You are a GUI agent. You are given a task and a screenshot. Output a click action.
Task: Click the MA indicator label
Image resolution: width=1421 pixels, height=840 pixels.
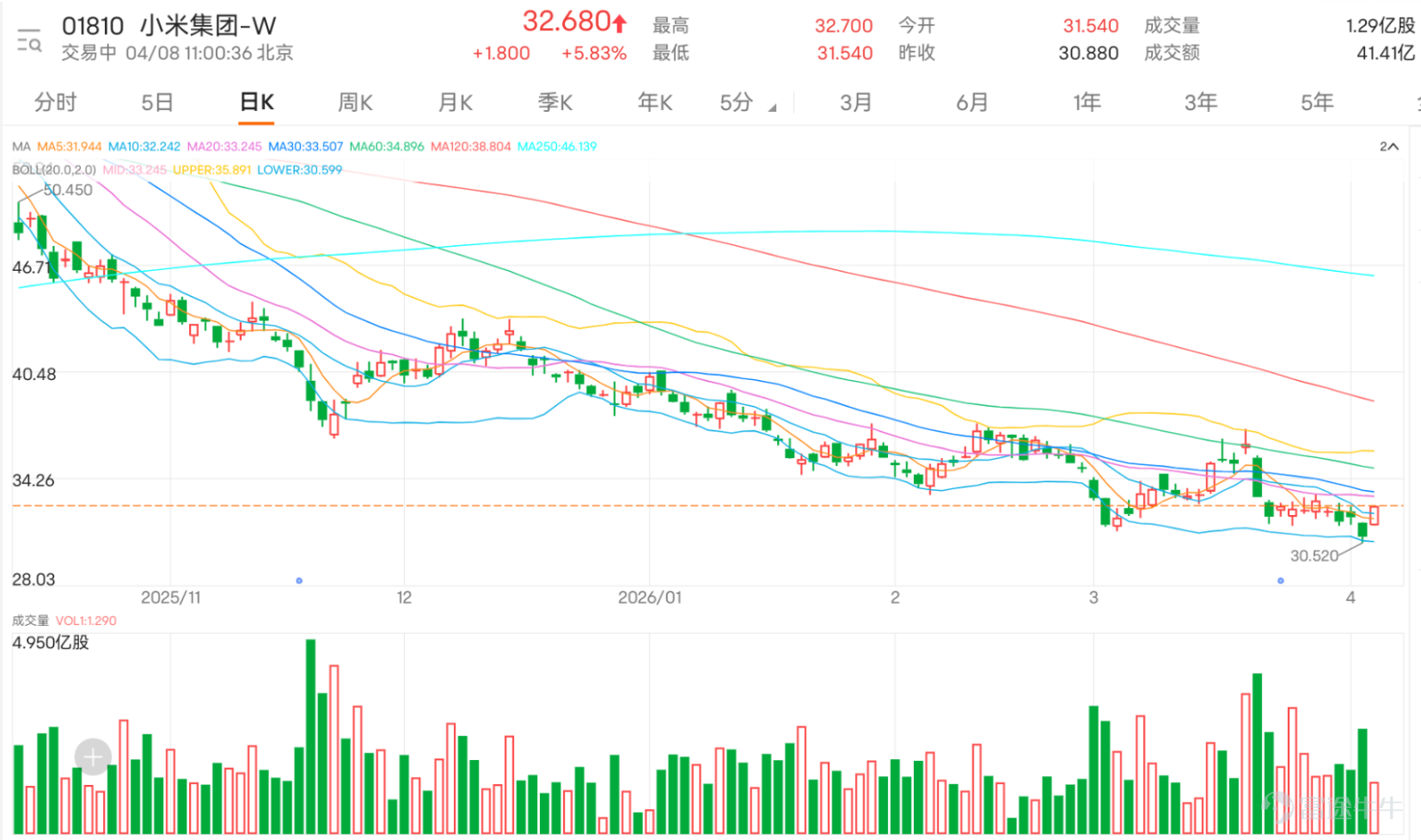pyautogui.click(x=21, y=147)
